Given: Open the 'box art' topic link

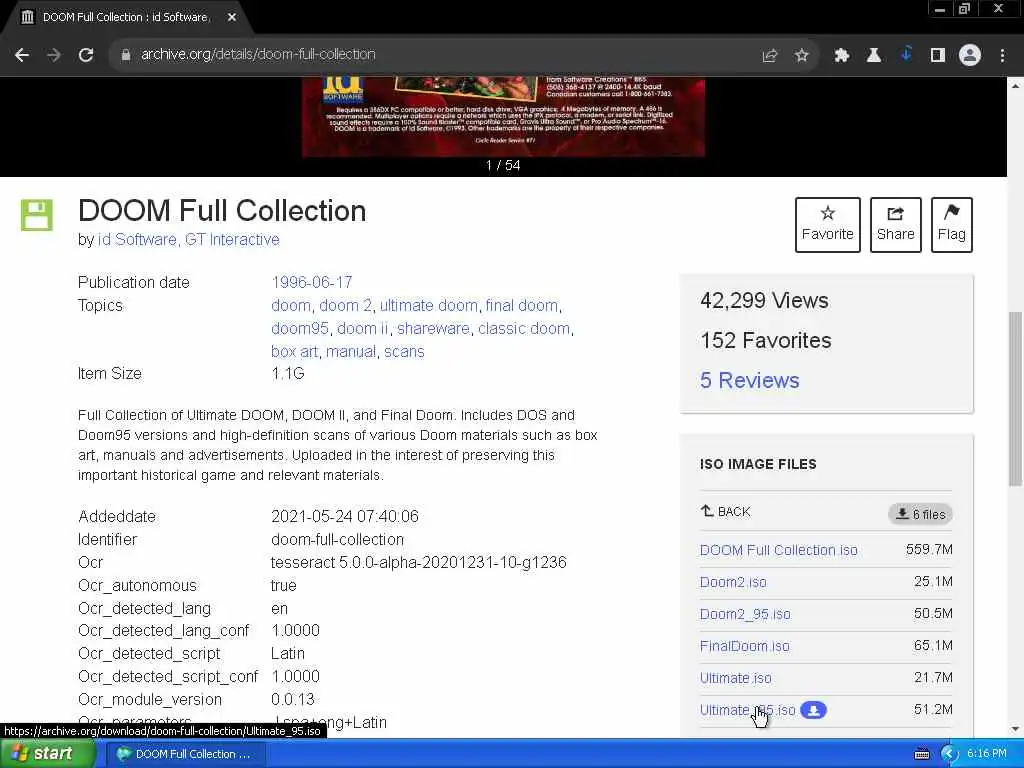Looking at the screenshot, I should pyautogui.click(x=294, y=351).
